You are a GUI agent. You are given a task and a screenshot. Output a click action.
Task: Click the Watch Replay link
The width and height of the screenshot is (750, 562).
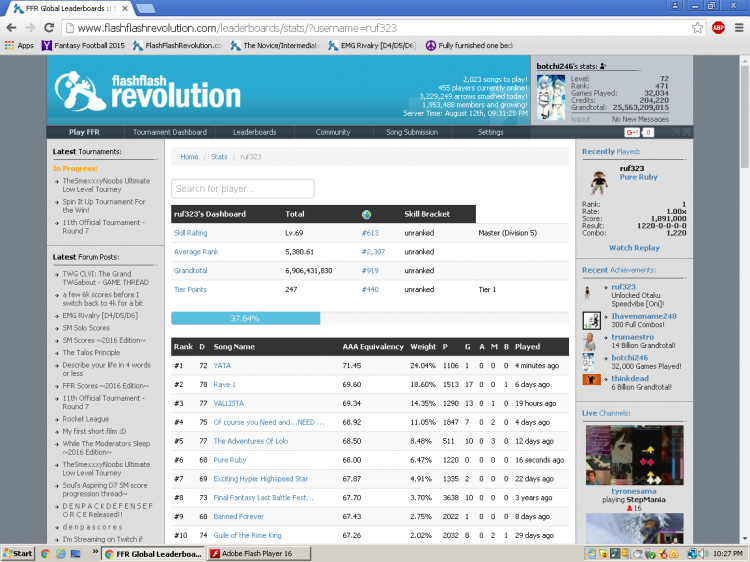(x=634, y=248)
